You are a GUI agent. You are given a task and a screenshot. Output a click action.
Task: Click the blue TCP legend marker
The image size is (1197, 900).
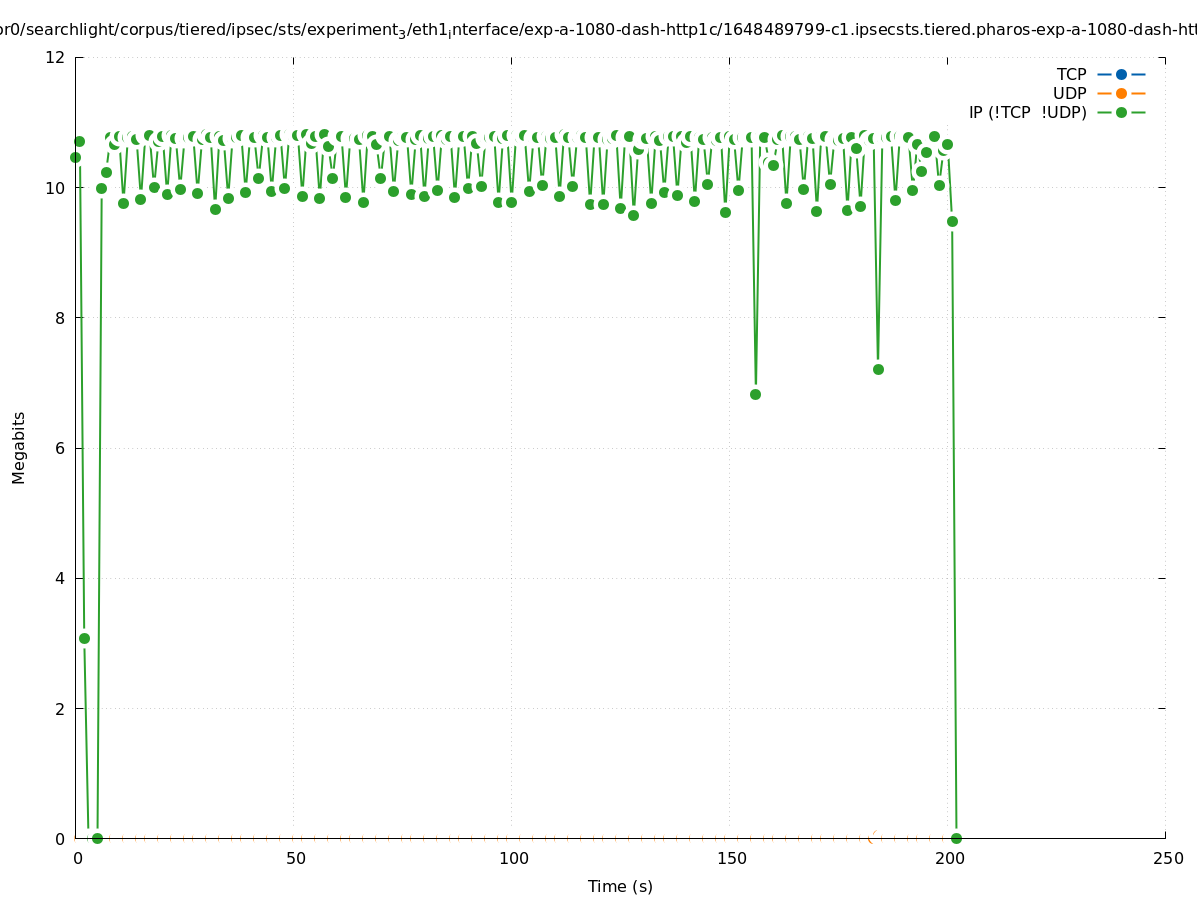1121,74
